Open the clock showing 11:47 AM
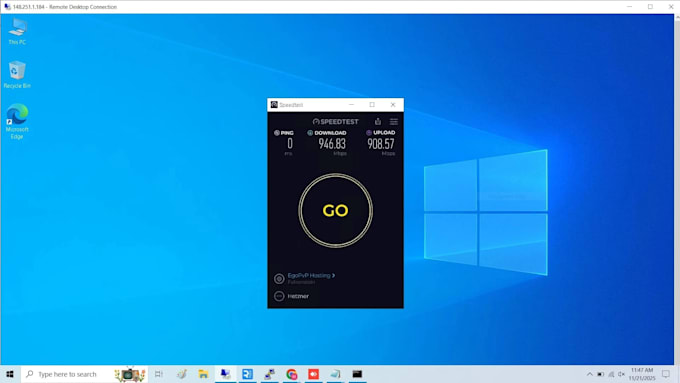This screenshot has width=680, height=383. (x=642, y=374)
